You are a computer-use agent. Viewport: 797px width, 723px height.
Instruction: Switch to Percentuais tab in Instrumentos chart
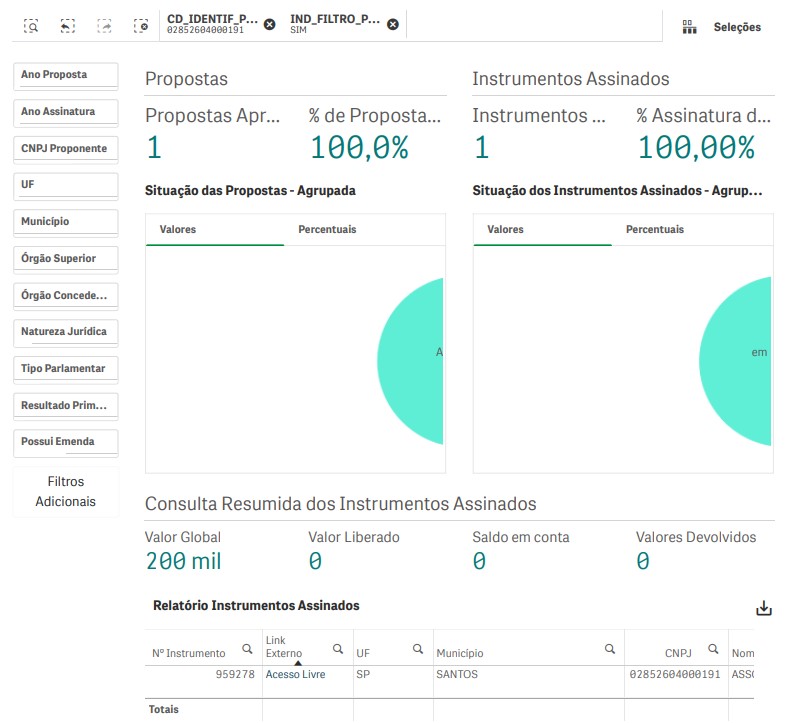coord(655,229)
